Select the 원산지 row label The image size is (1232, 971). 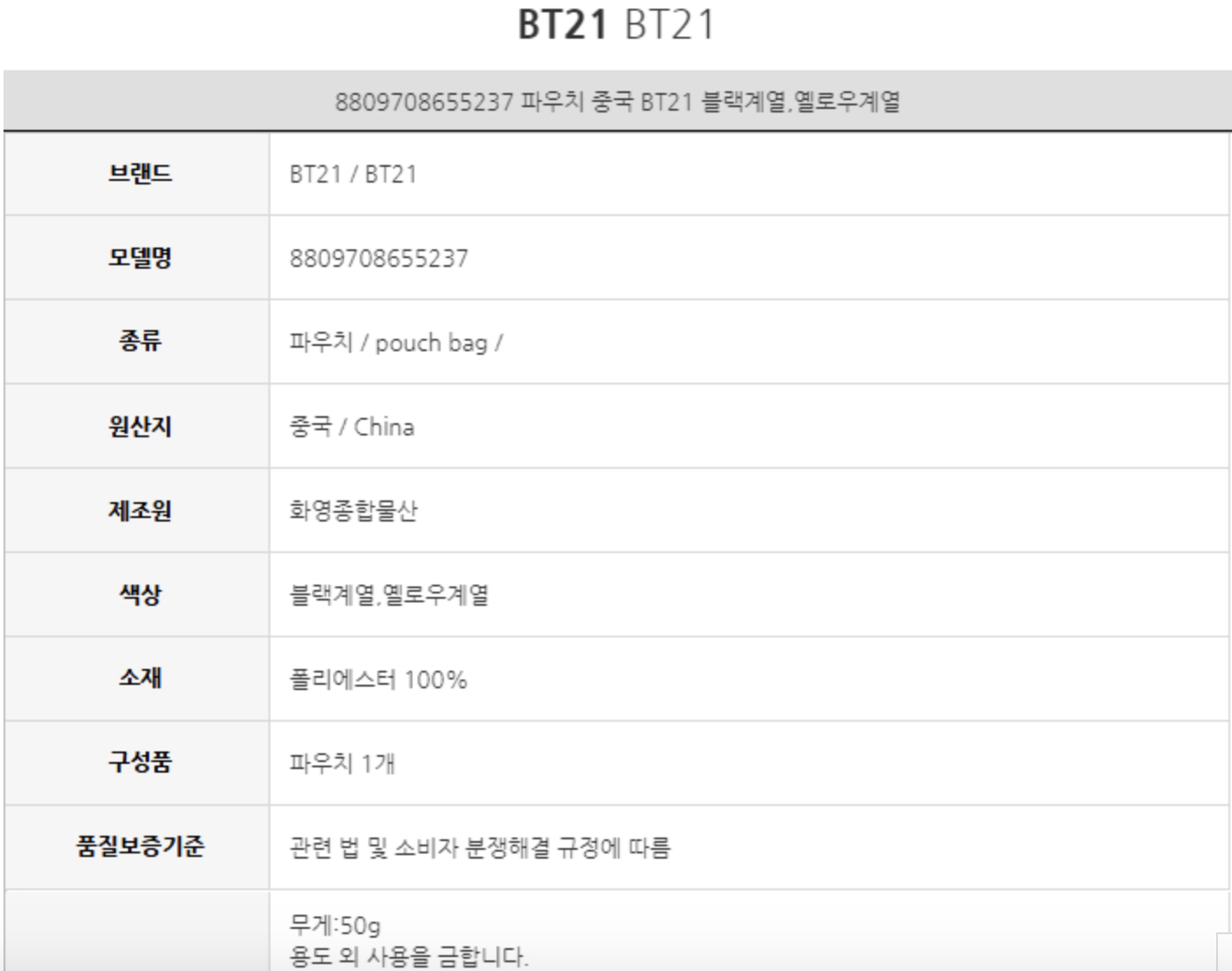pyautogui.click(x=140, y=427)
